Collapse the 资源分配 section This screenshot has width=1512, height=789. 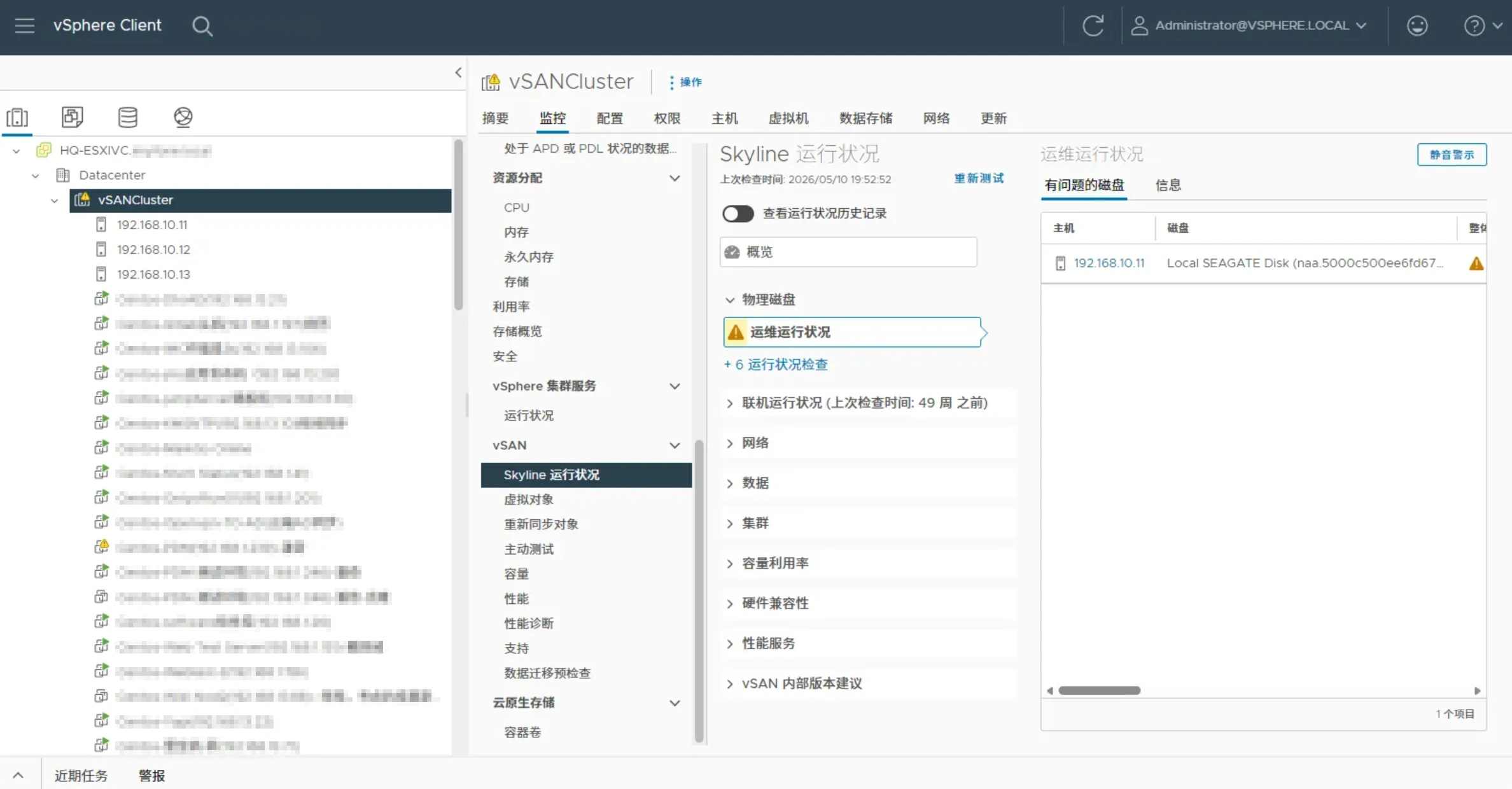[x=675, y=178]
